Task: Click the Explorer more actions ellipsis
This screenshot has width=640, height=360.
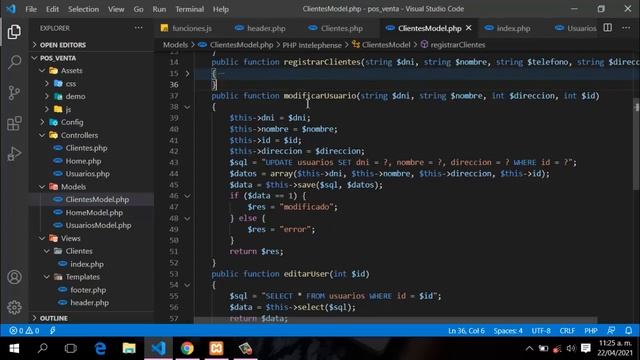Action: (x=139, y=28)
